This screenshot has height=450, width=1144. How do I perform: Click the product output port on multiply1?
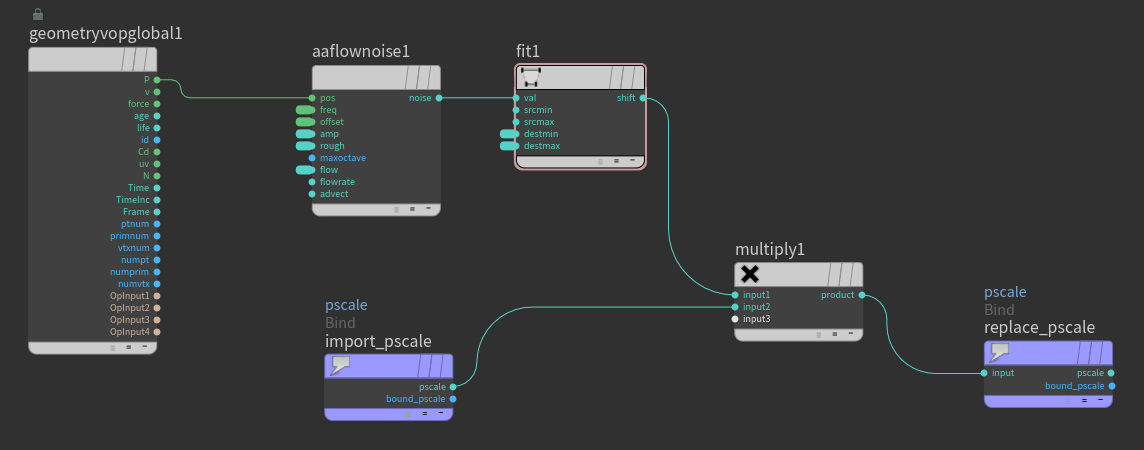(862, 295)
